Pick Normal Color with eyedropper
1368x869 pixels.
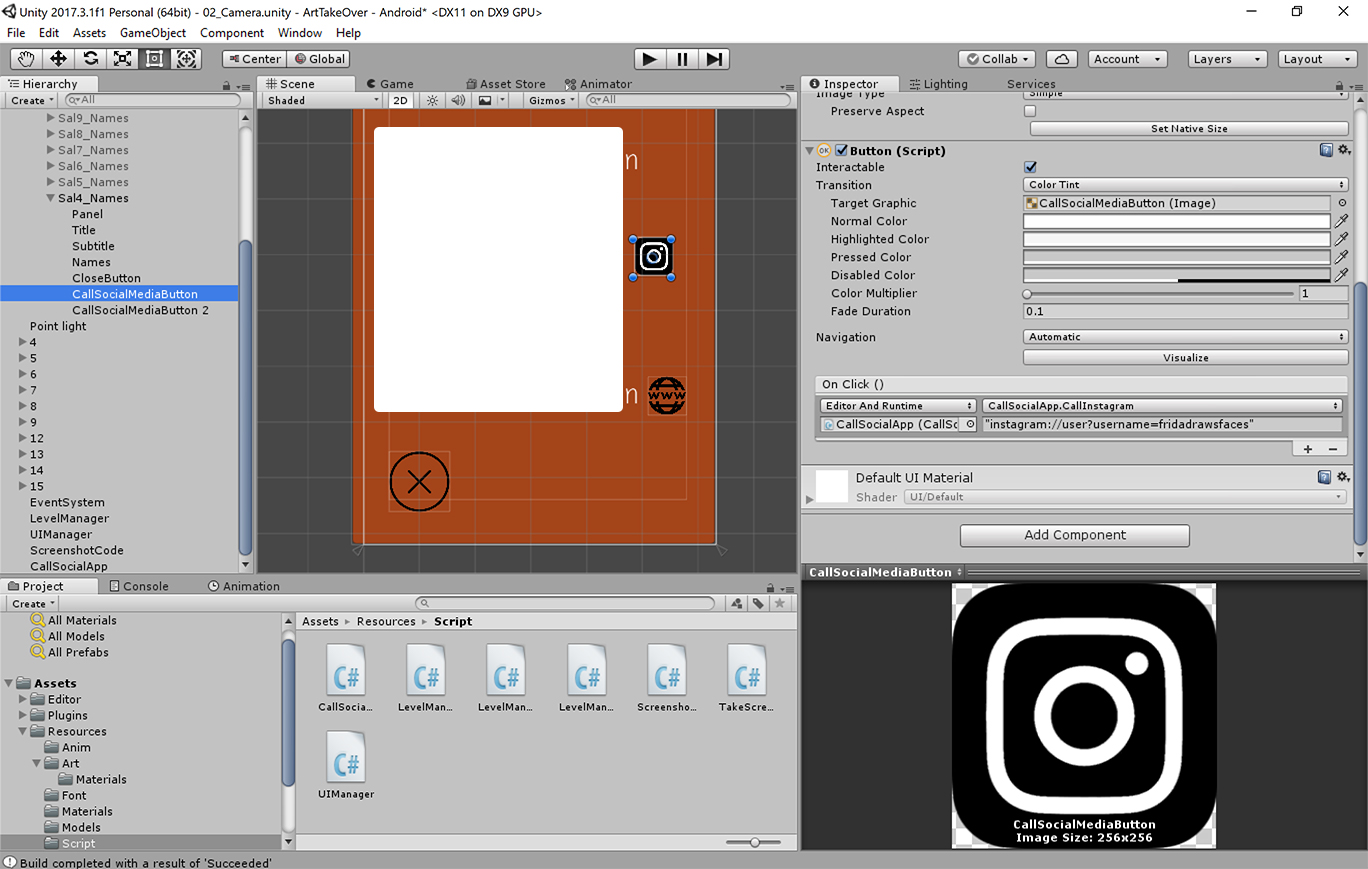pyautogui.click(x=1342, y=221)
